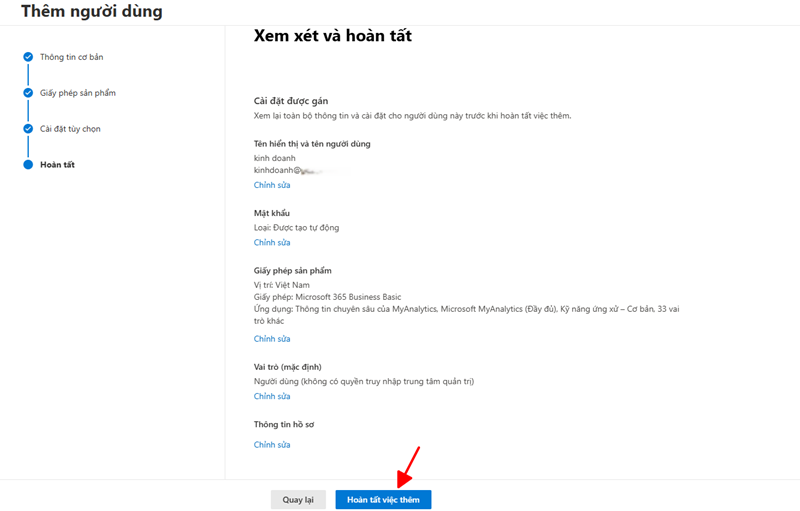Screen dimensions: 800x511
Task: Select the Hoàn tất step label
Action: pyautogui.click(x=57, y=165)
